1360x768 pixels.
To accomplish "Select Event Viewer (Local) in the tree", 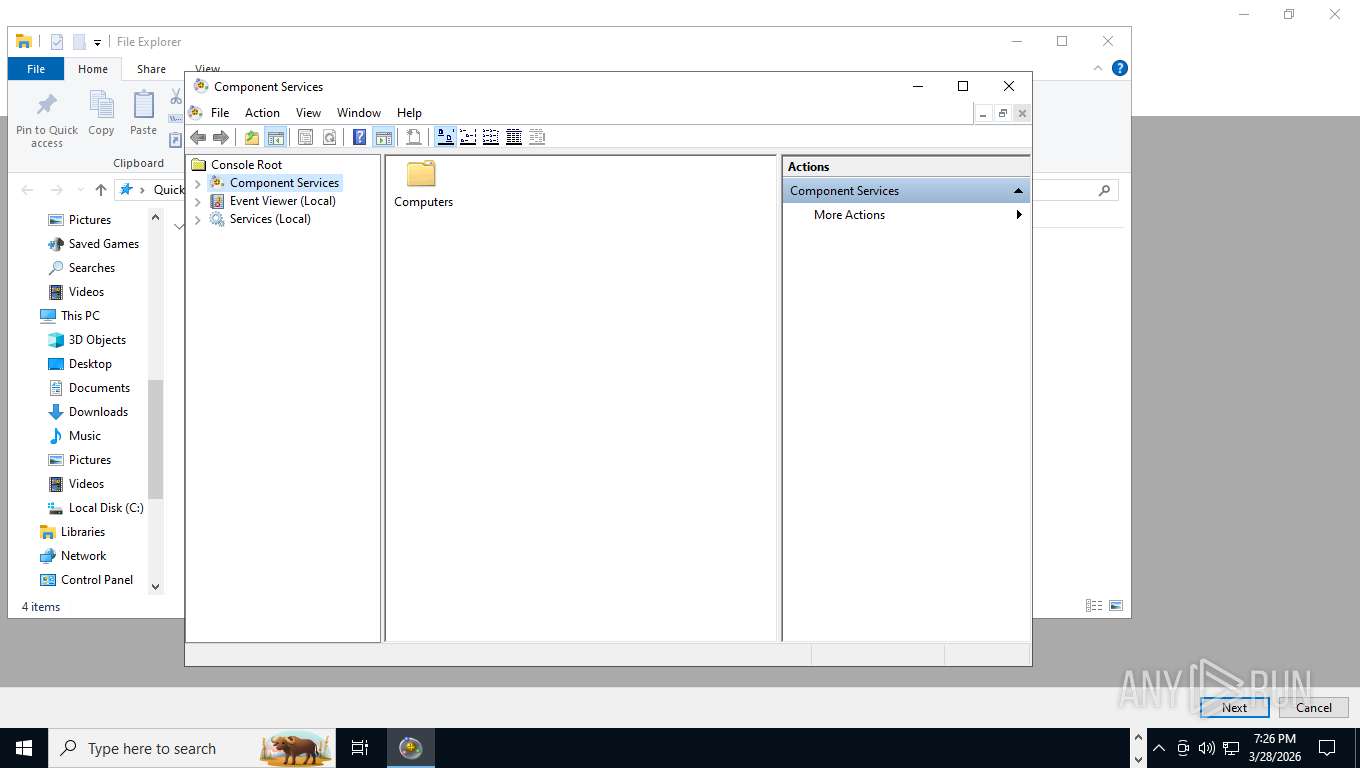I will (x=282, y=201).
